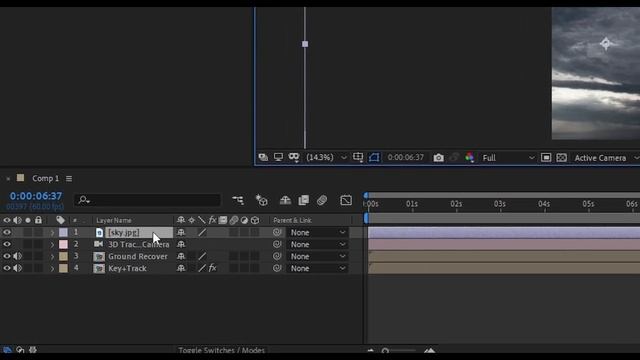Viewport: 640px width, 360px height.
Task: Open the Comp 1 panel menu
Action: click(69, 179)
